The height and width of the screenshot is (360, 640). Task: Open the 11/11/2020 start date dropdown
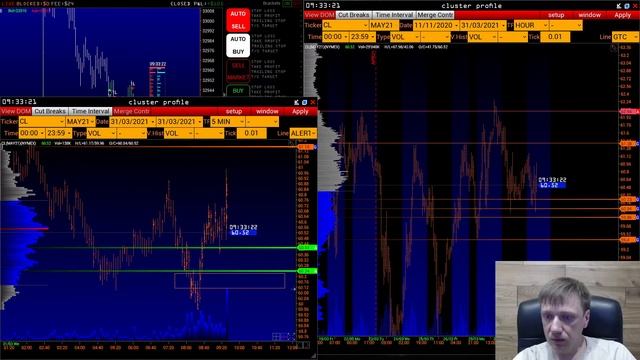(436, 25)
